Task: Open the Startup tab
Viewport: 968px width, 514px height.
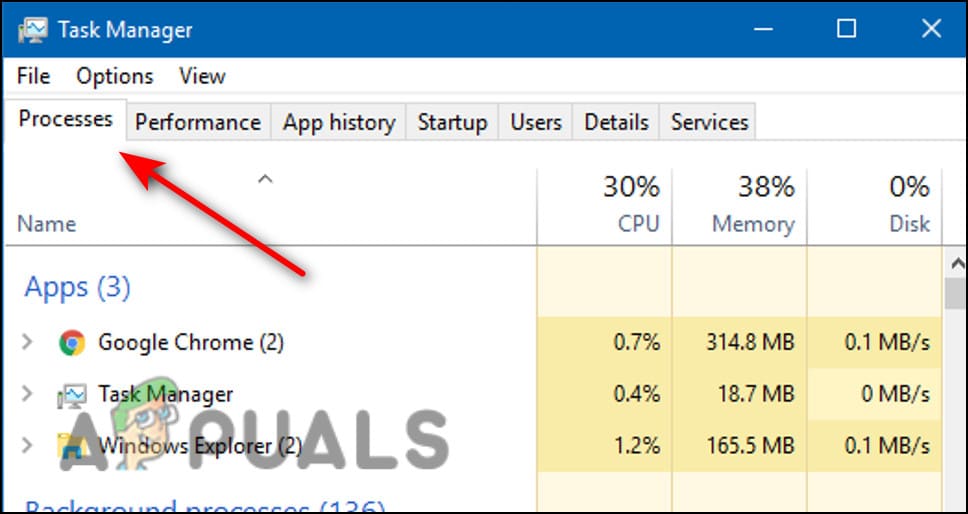Action: point(452,122)
